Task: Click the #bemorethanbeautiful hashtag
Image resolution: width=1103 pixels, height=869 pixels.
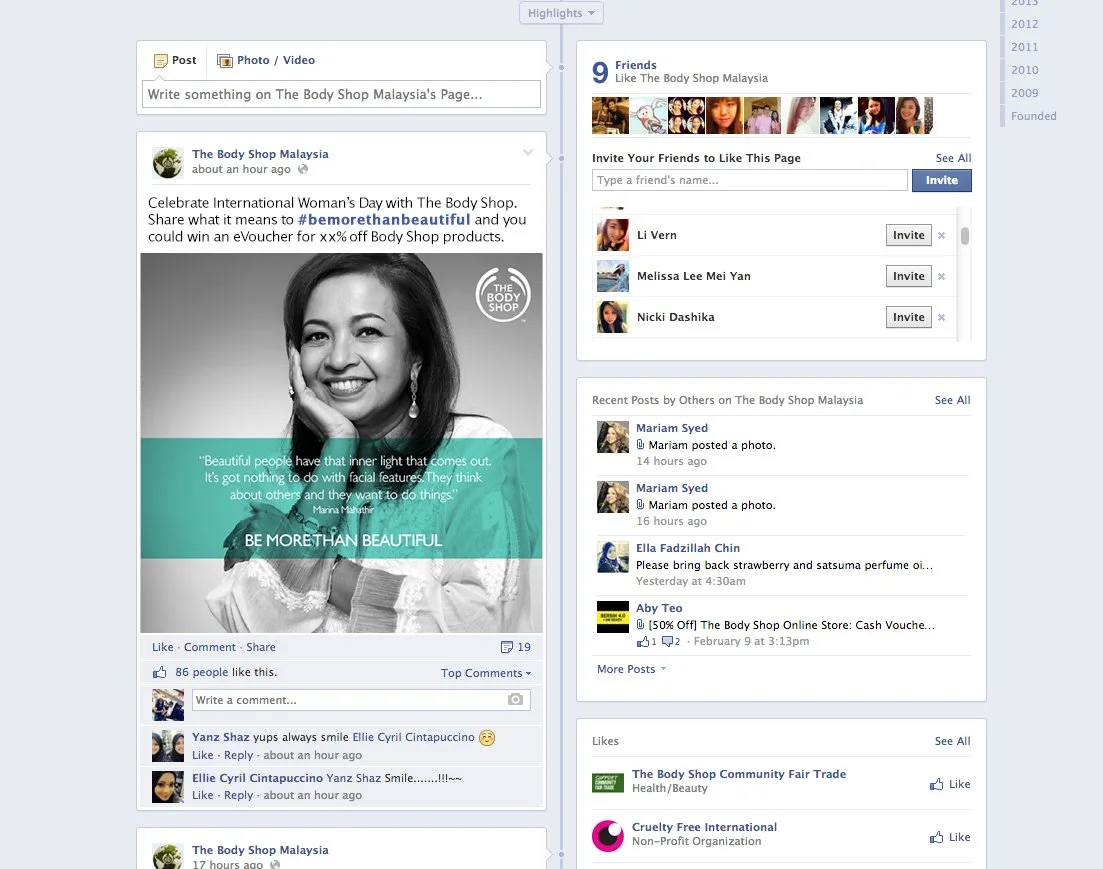Action: [x=383, y=220]
